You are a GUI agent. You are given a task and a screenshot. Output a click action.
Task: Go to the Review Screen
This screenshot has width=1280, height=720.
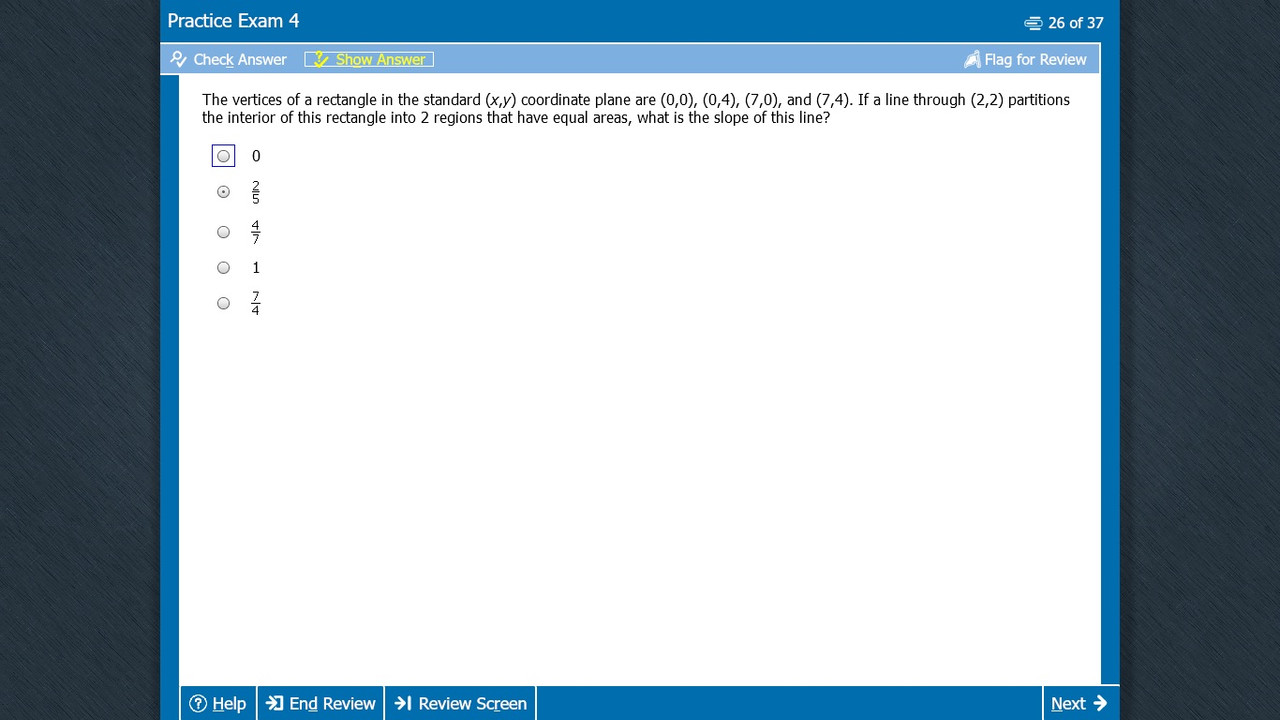pyautogui.click(x=460, y=703)
